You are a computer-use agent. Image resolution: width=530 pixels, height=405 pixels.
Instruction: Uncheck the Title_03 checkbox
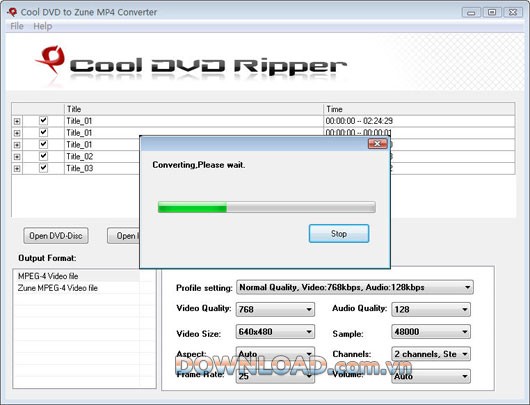point(43,168)
